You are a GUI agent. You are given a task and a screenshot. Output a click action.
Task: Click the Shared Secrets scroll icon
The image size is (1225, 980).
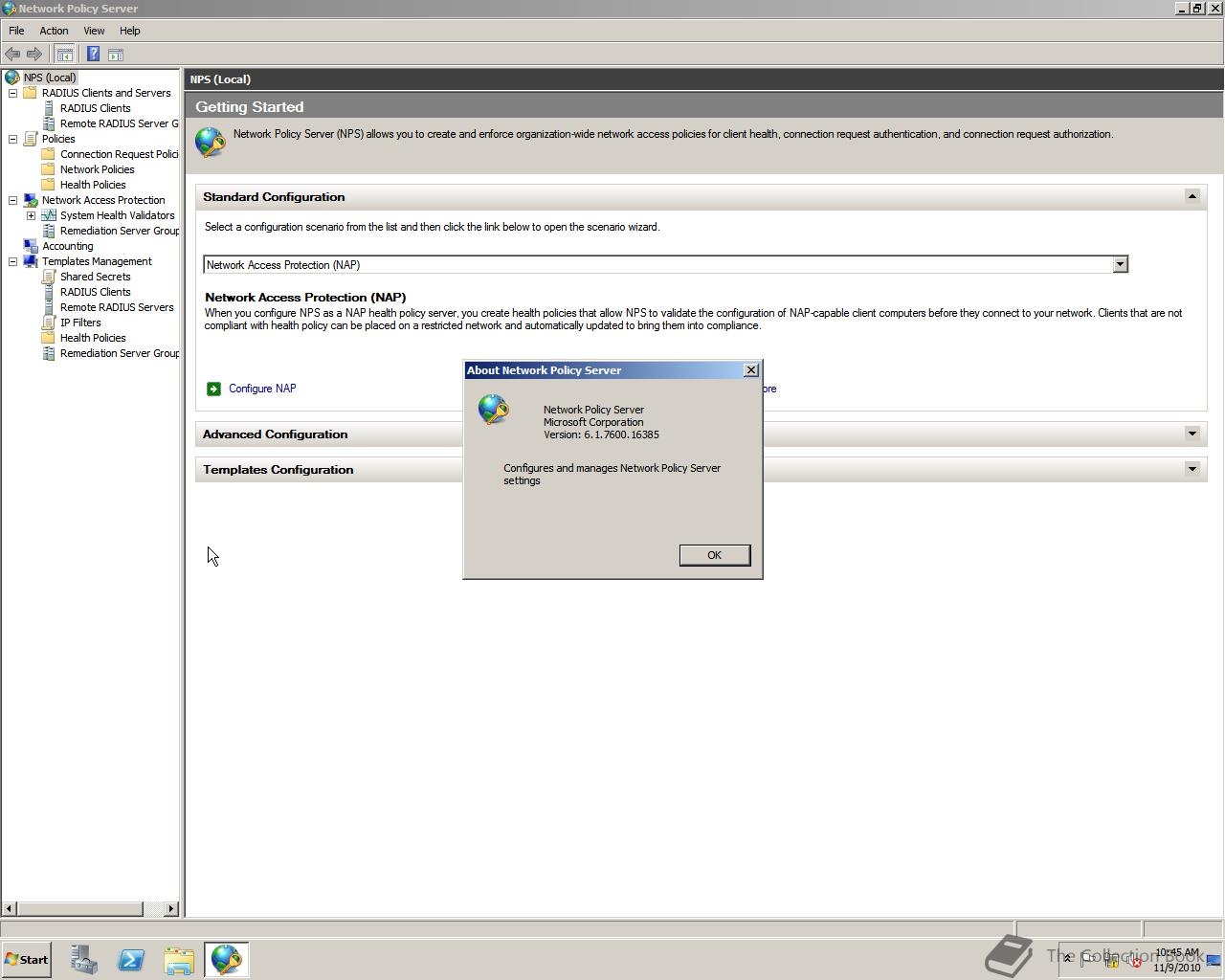pyautogui.click(x=48, y=277)
